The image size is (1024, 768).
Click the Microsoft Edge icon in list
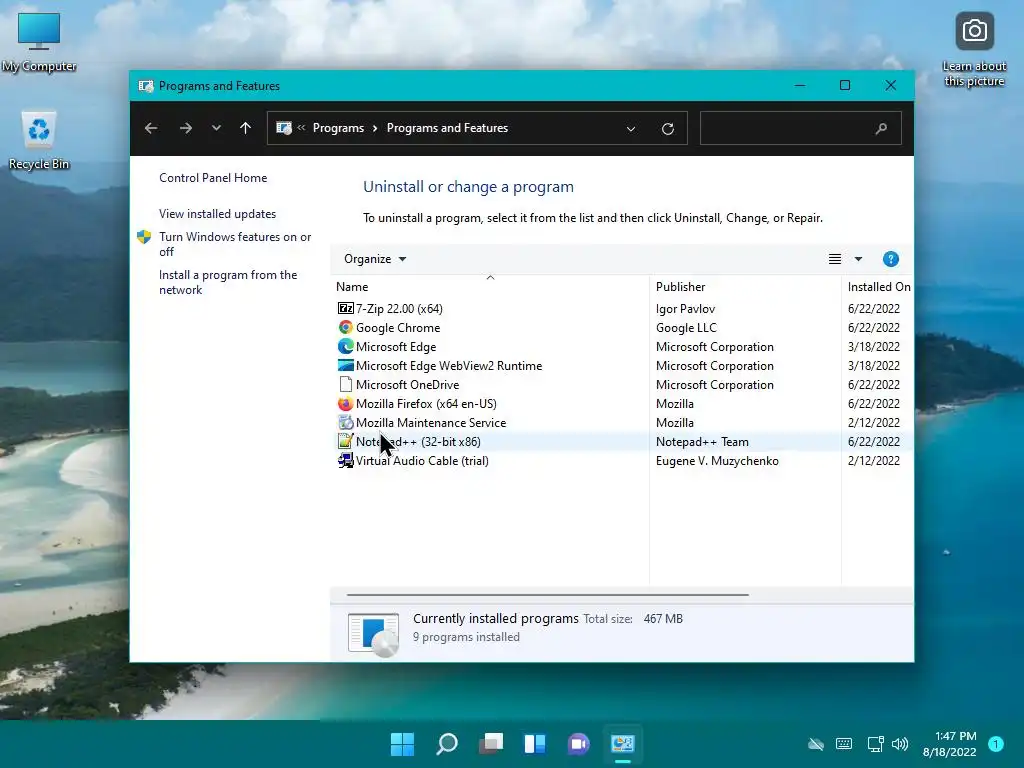(x=345, y=346)
